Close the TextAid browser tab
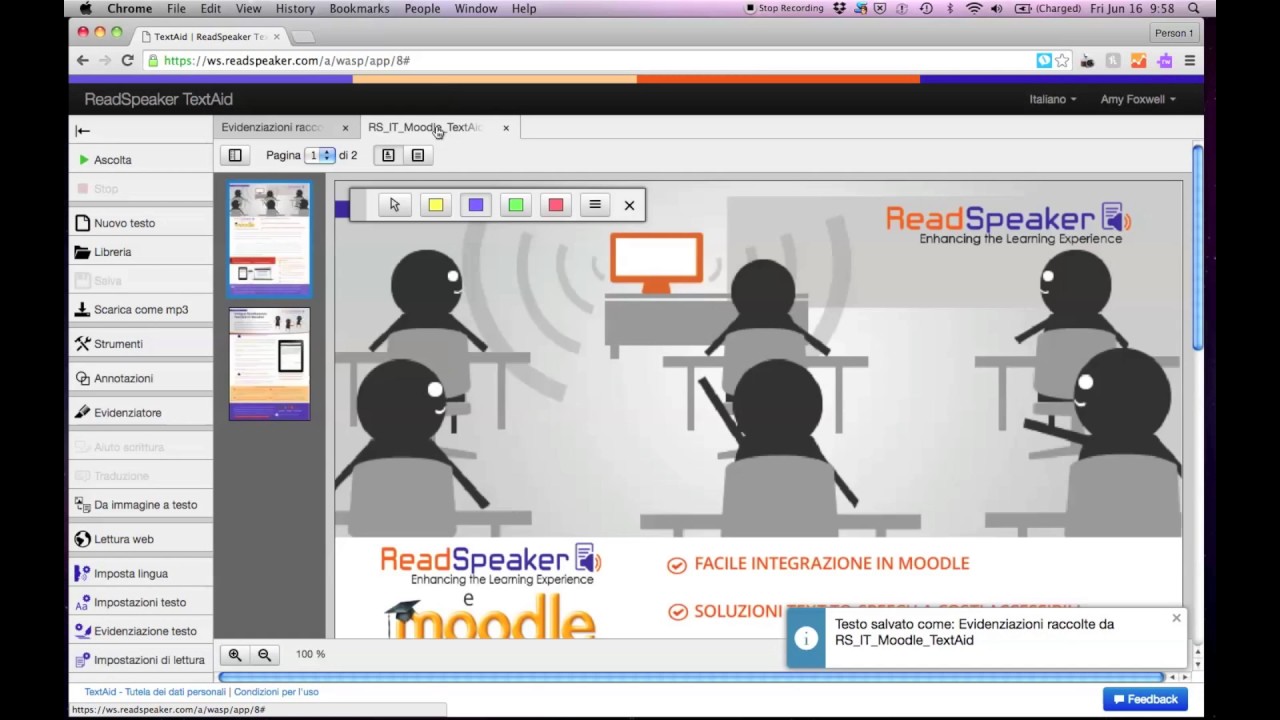 pyautogui.click(x=277, y=36)
